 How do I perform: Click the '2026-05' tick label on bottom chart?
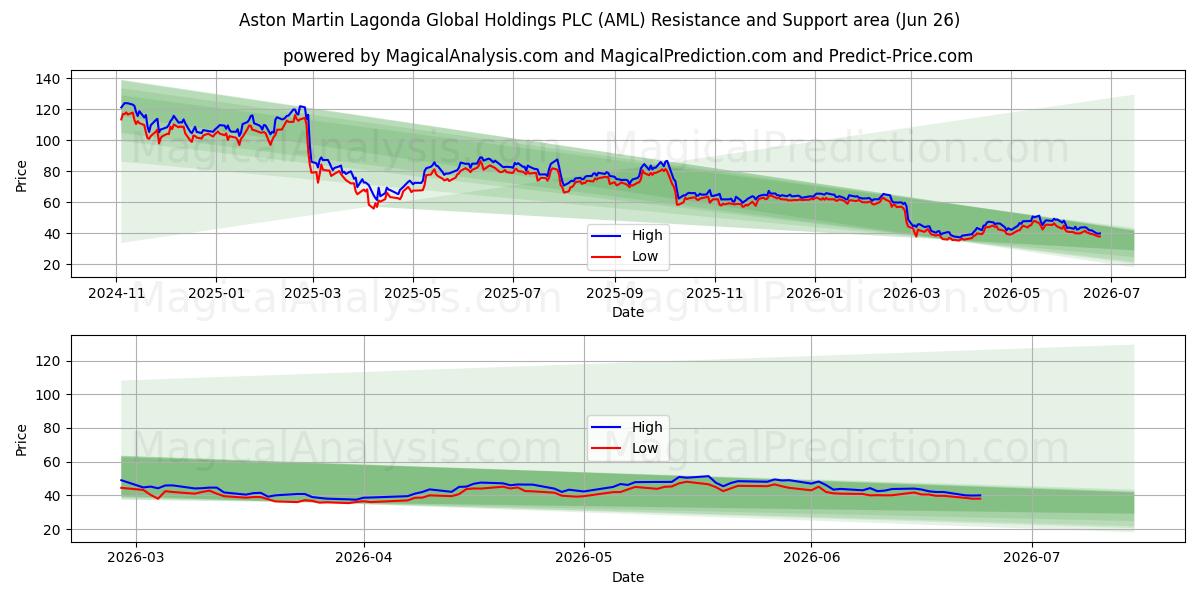click(x=585, y=558)
